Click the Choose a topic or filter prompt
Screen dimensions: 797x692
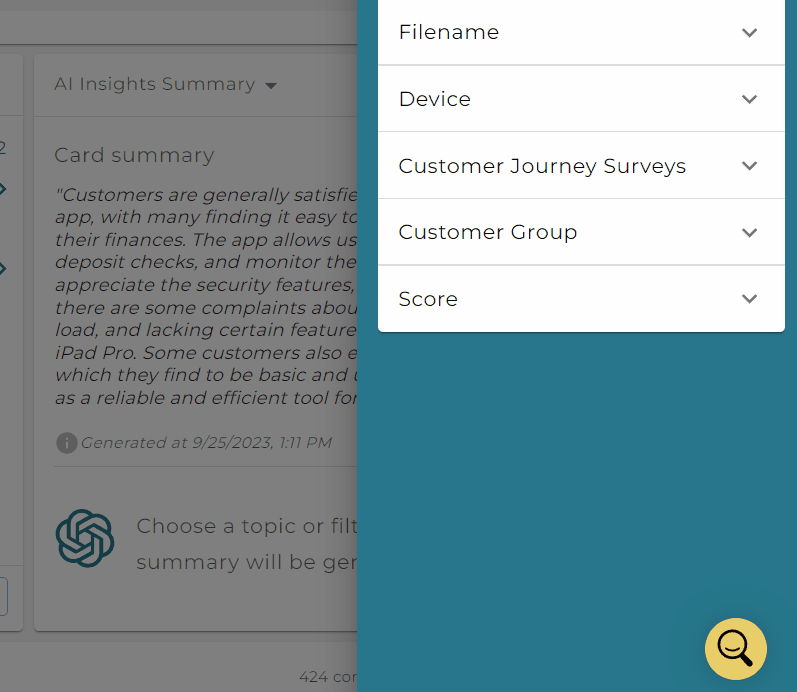247,544
